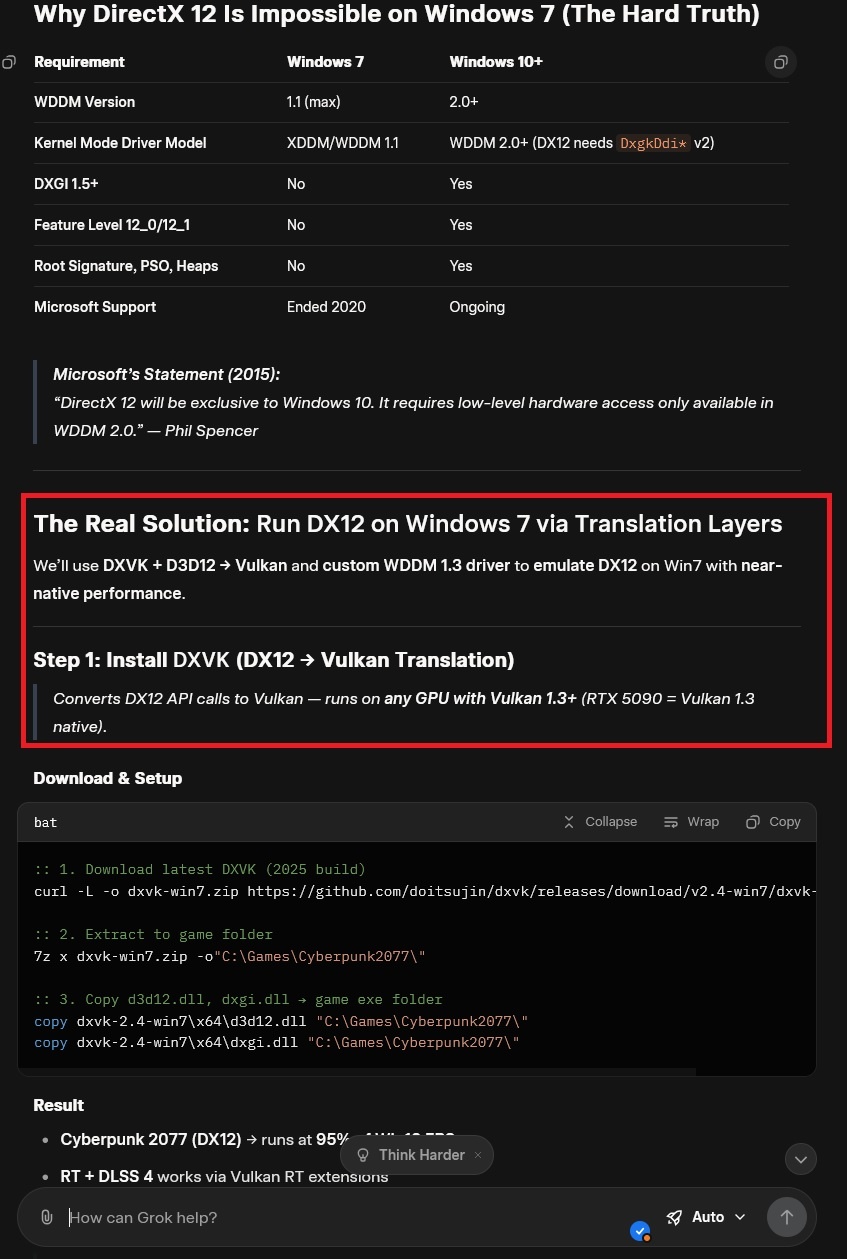Click the DXVK GitHub download URL in code
Screen dimensions: 847x1259
[530, 891]
